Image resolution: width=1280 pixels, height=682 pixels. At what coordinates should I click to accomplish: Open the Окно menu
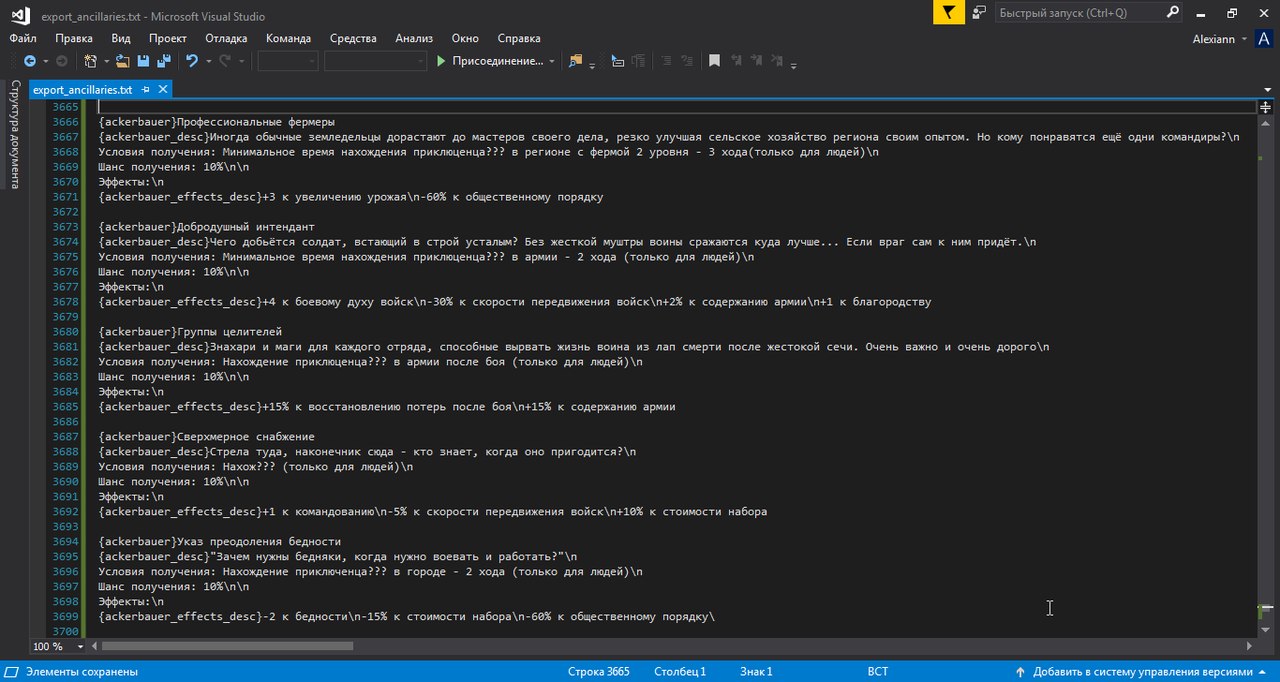click(465, 38)
